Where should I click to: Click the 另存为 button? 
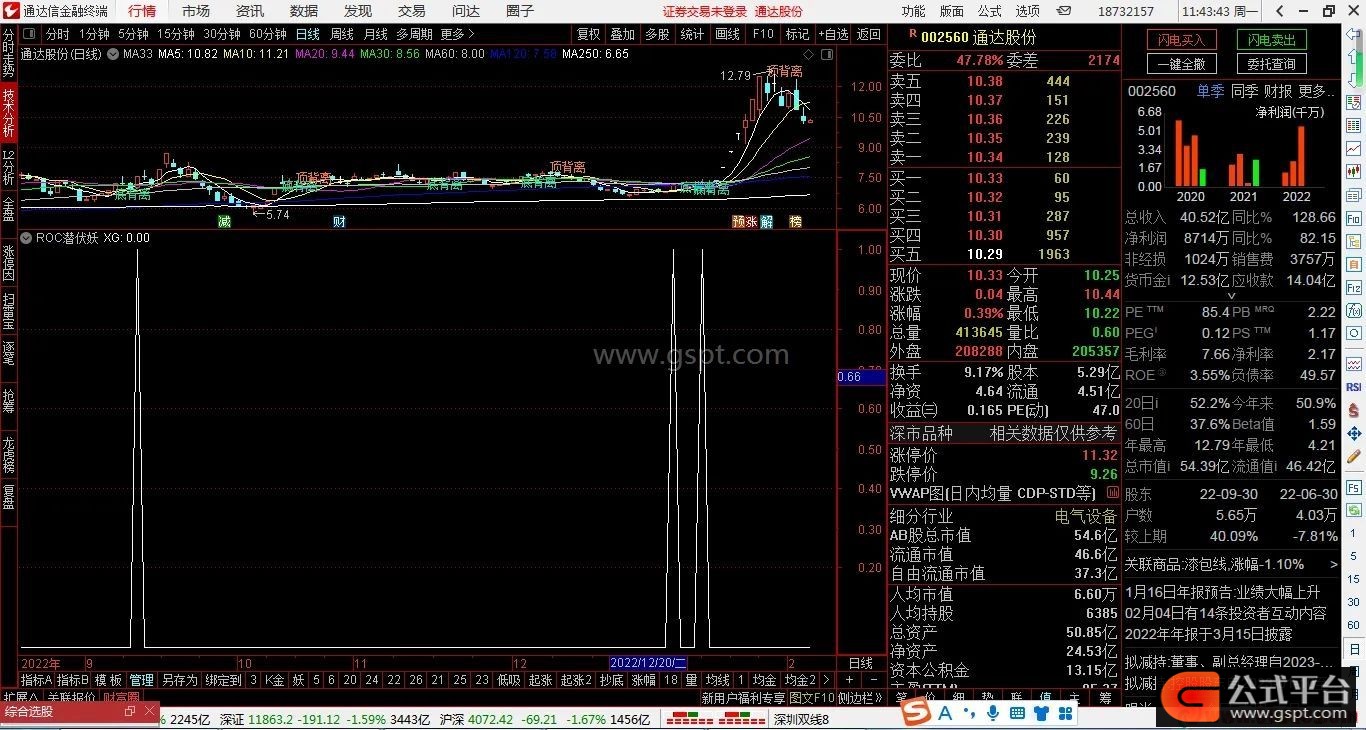180,680
